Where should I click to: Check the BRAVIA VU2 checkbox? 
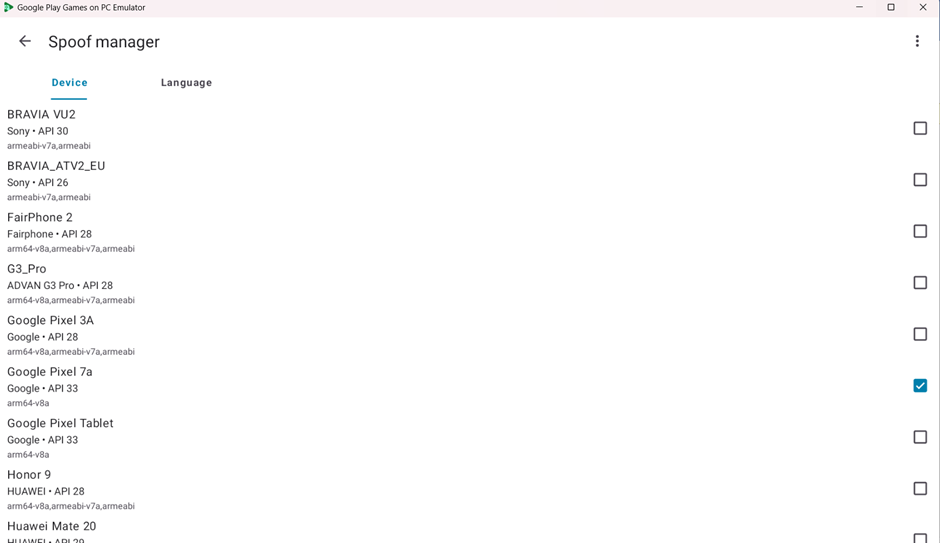(x=920, y=128)
